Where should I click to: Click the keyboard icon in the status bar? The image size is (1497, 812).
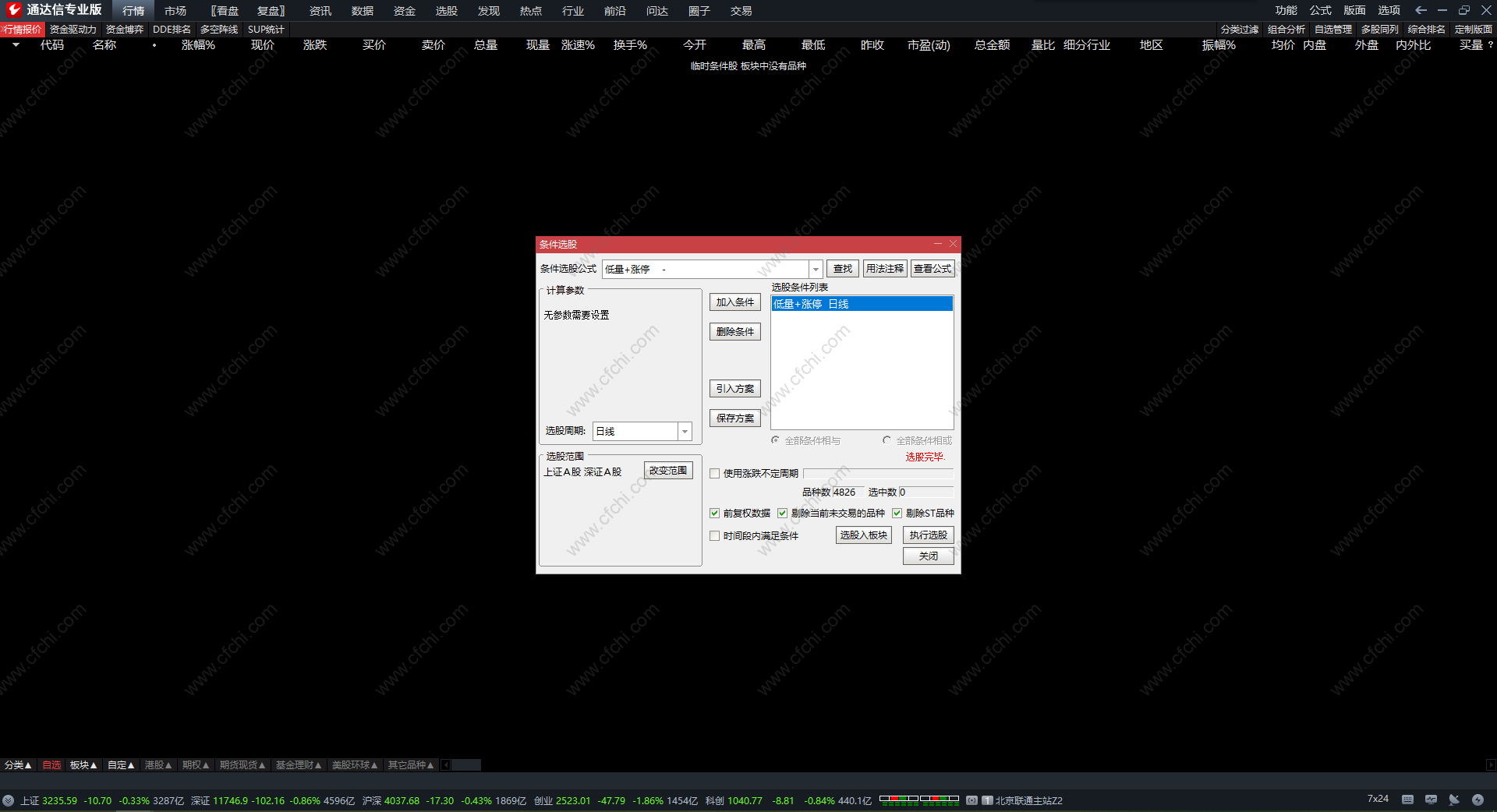point(1407,800)
